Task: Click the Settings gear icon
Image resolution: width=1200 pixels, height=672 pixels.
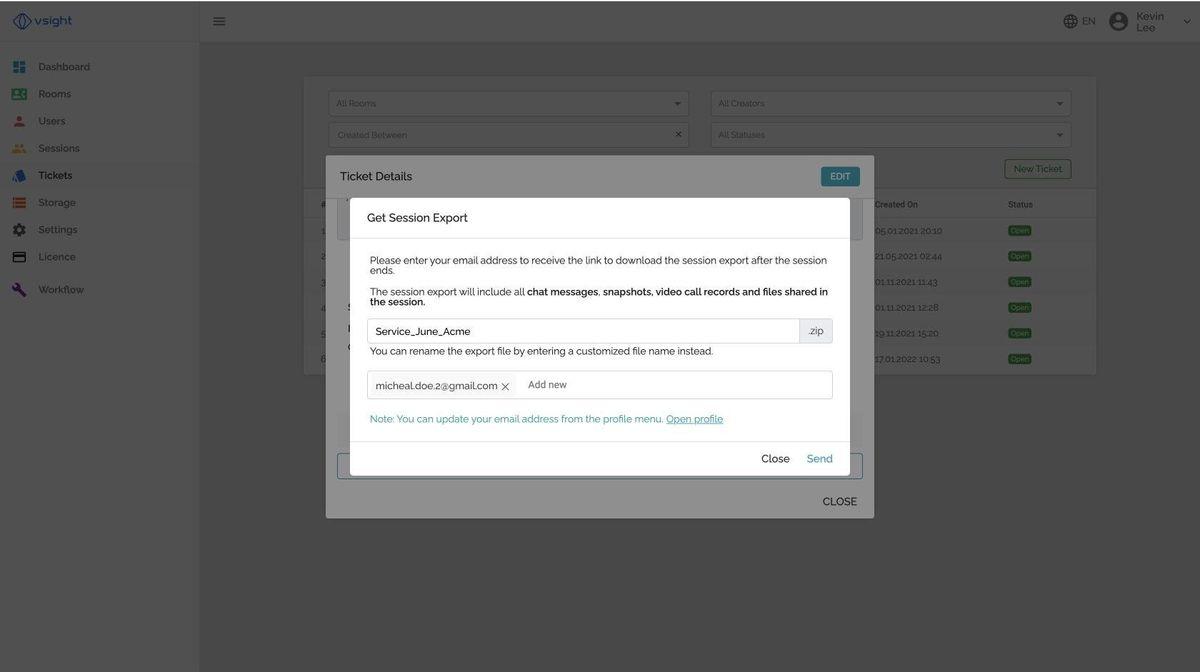Action: tap(19, 230)
